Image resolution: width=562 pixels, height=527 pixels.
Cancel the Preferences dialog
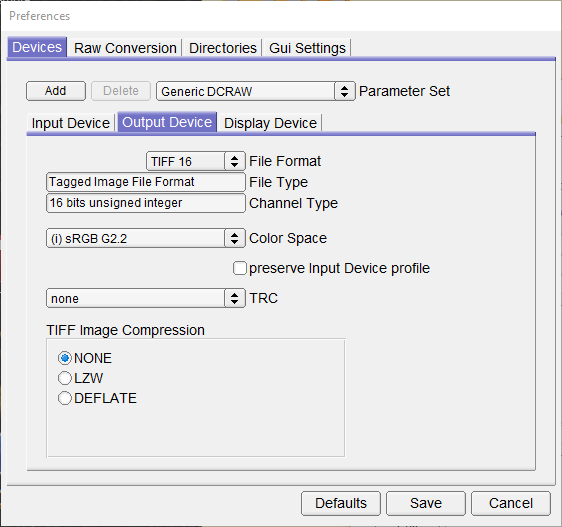(511, 503)
